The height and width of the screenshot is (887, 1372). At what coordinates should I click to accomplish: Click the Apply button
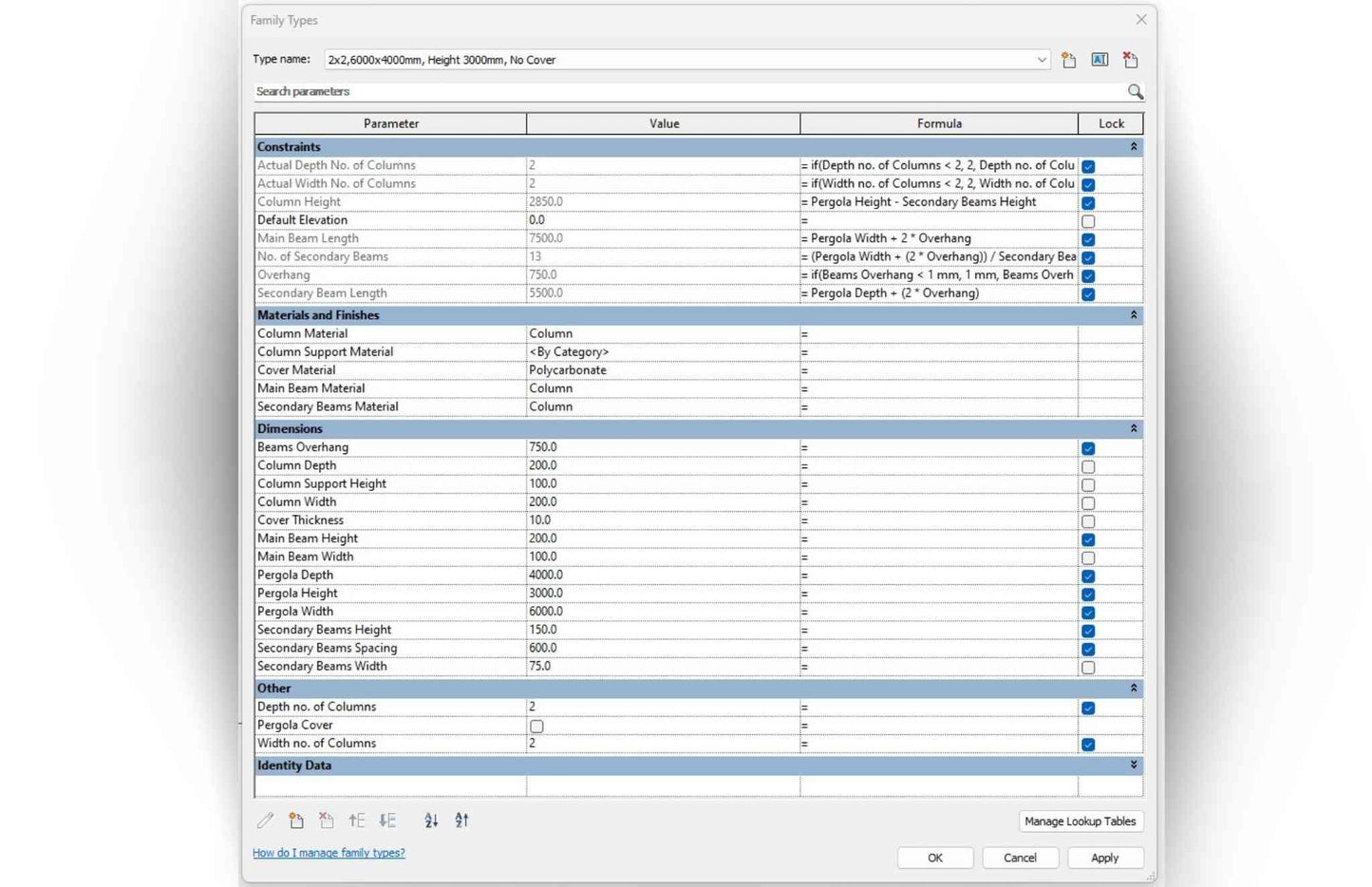tap(1104, 858)
